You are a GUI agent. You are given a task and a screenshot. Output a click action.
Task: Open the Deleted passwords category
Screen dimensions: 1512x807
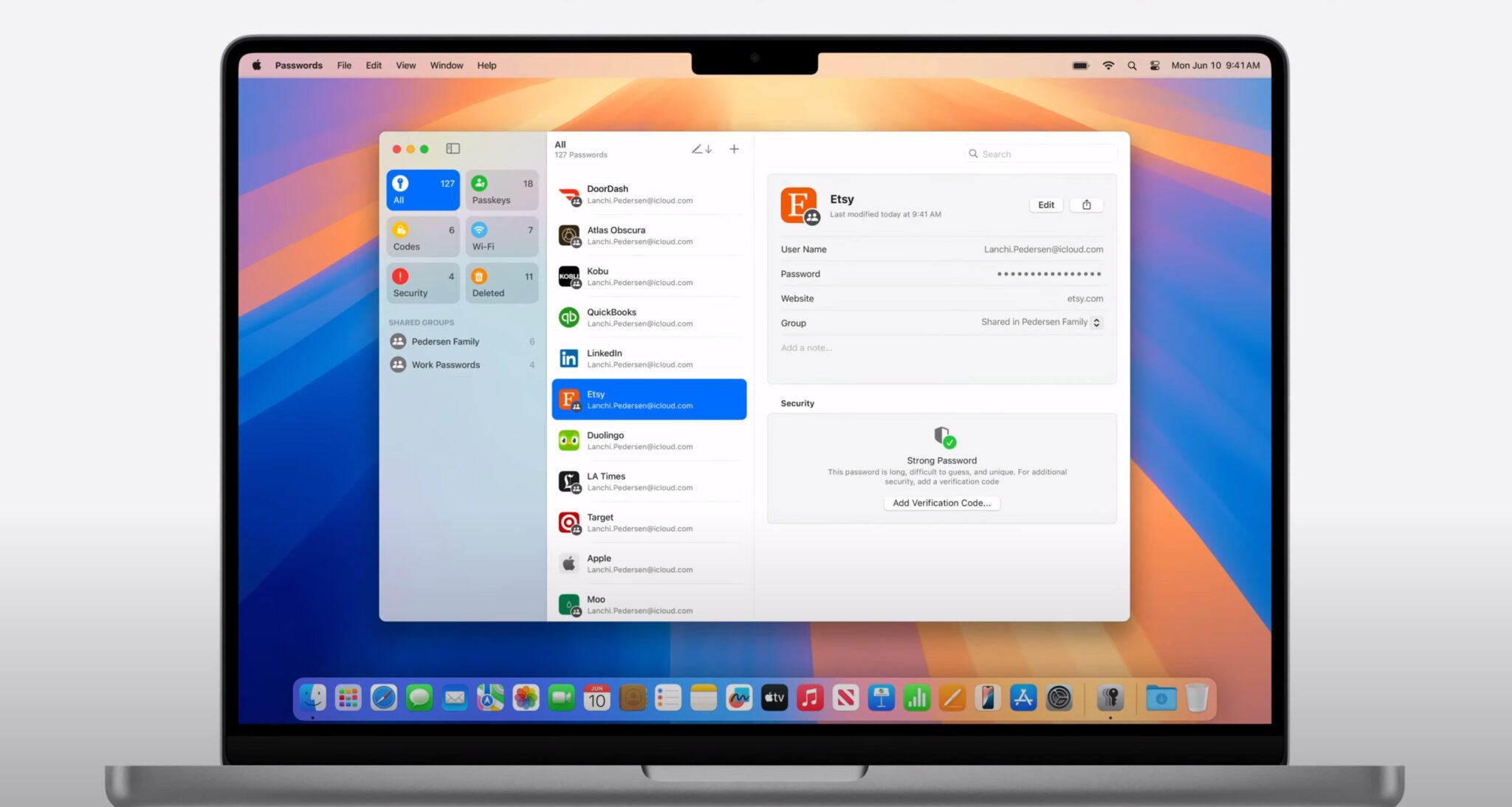[x=502, y=284]
